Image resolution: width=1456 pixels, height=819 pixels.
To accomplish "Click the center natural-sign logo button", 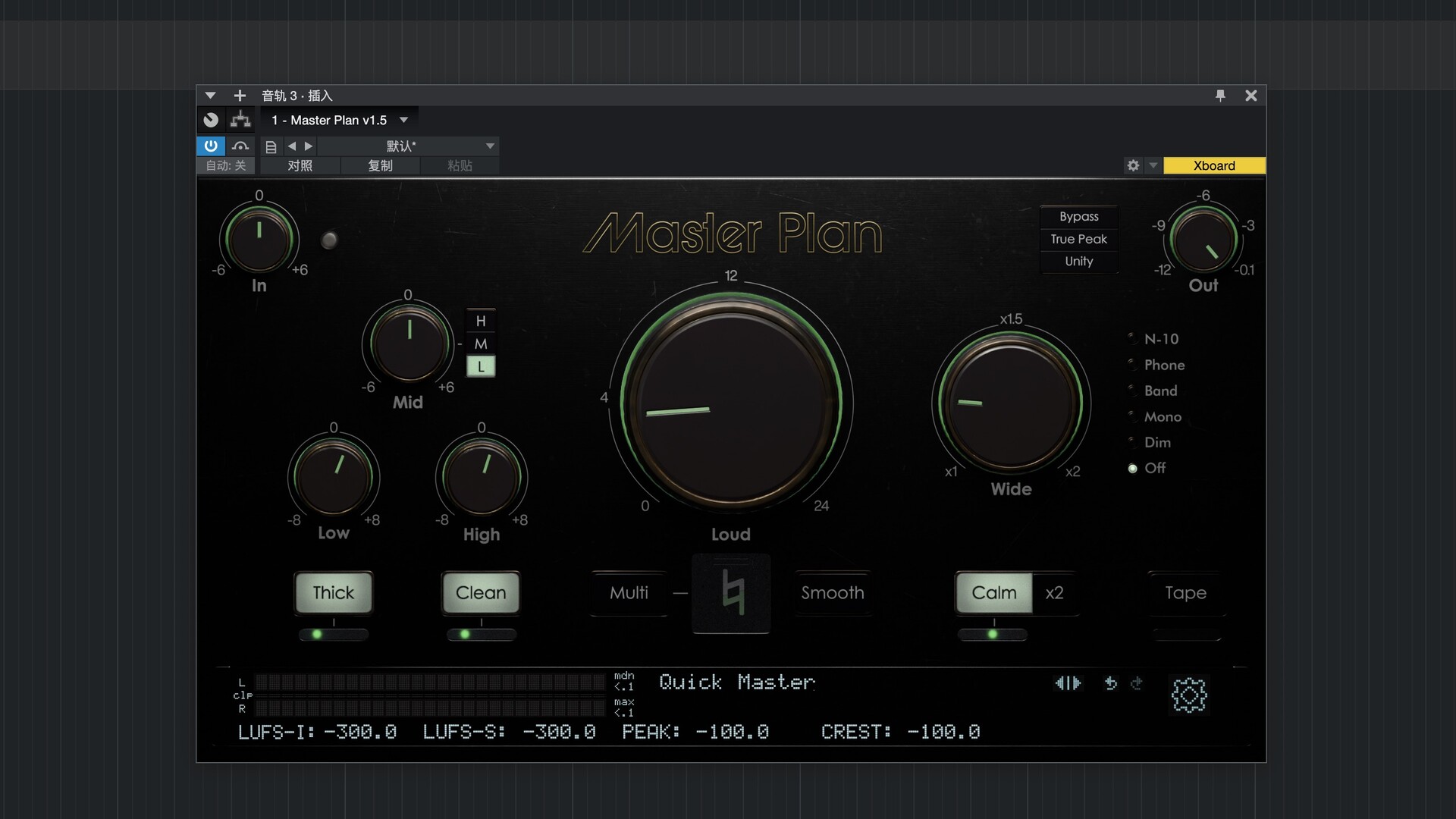I will tap(731, 593).
